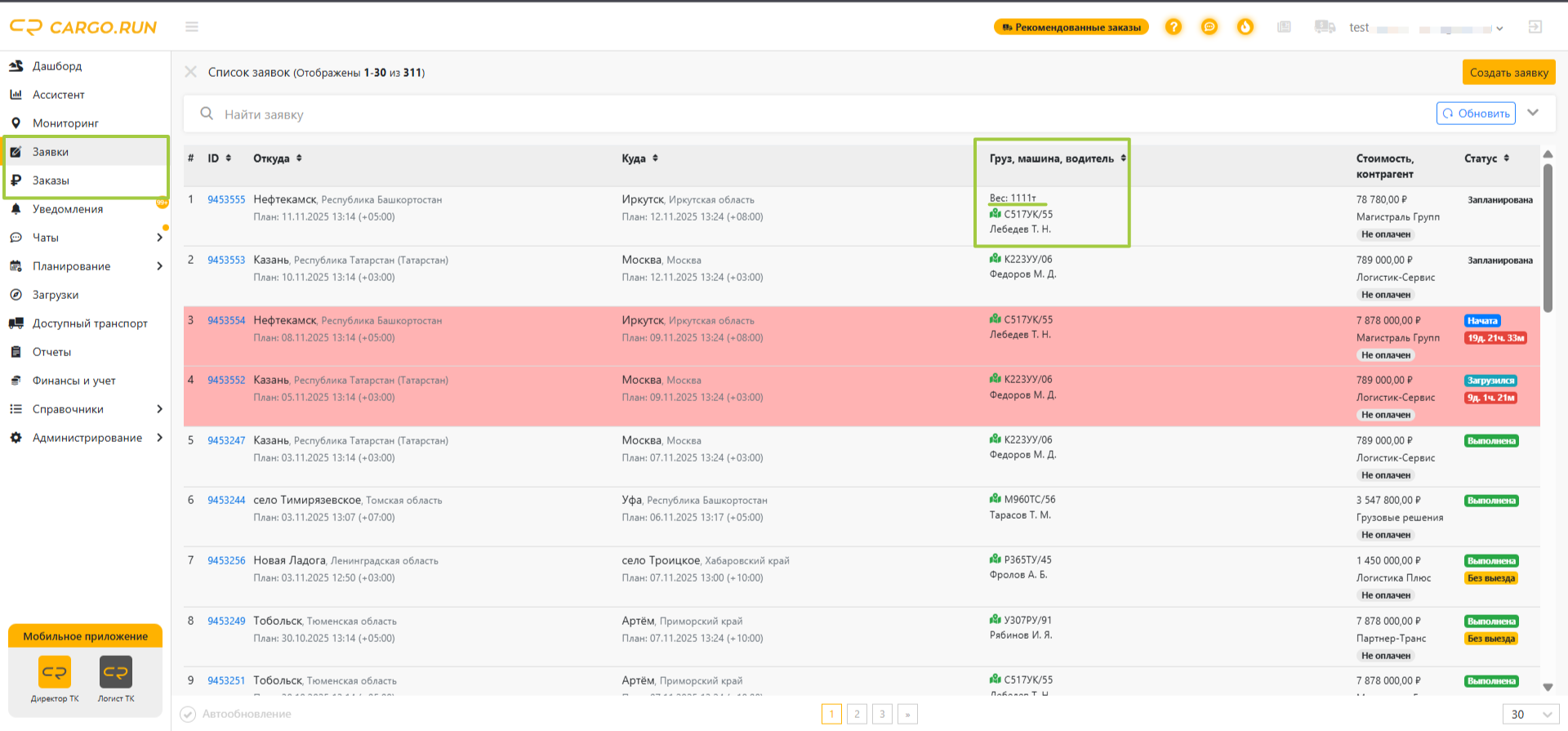Expand the Планирование submenu arrow
Image resolution: width=1568 pixels, height=731 pixels.
click(x=159, y=266)
